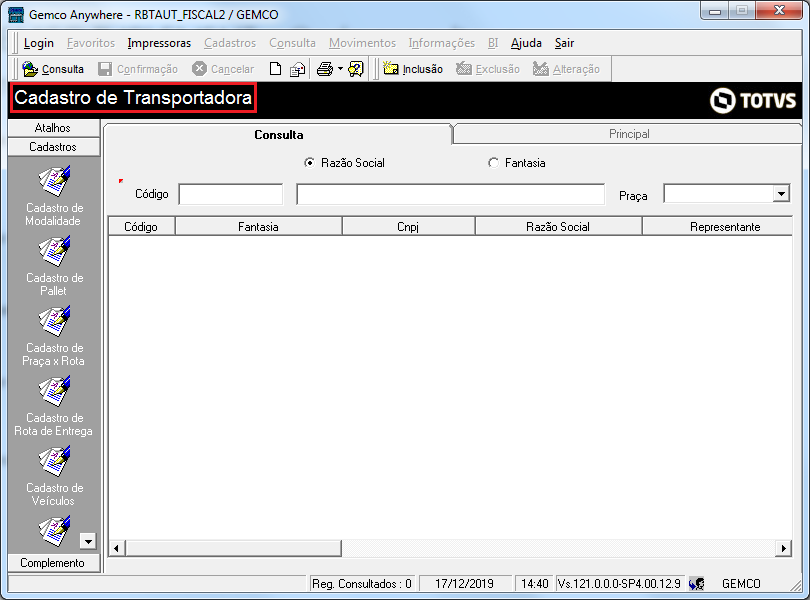
Task: Click the version Vs.121.0.0.0-SP4.00.12.9 text
Action: tap(619, 584)
